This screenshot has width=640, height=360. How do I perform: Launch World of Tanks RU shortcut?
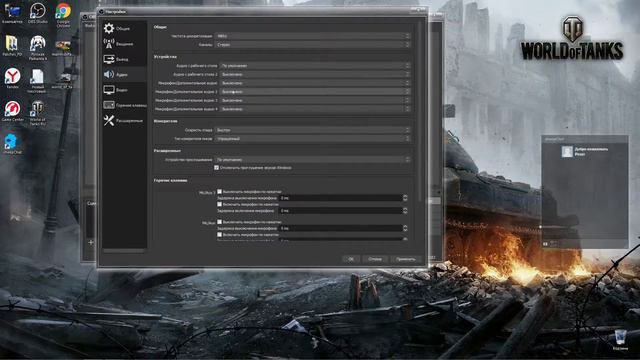(x=38, y=113)
